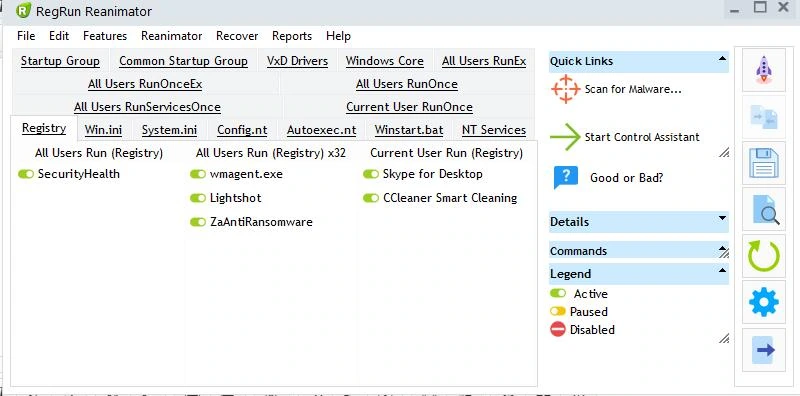Screen dimensions: 800x396
Task: Open the Help menu
Action: [338, 36]
